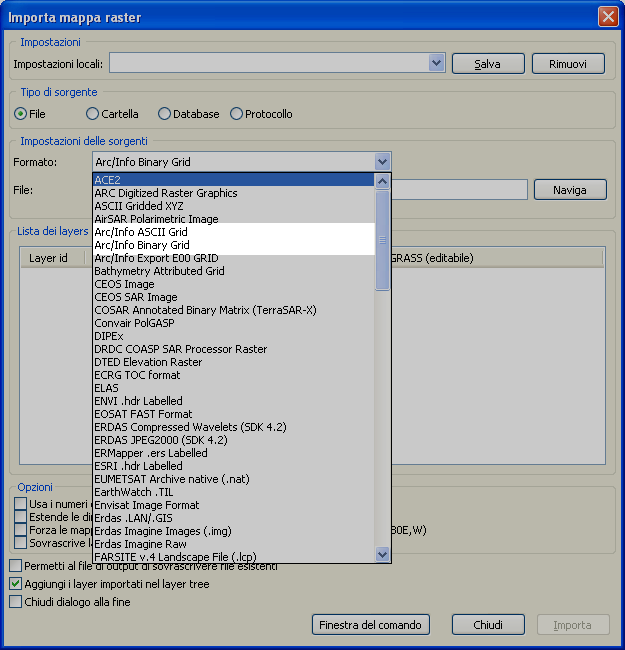Collapse the Formato combo box arrow

click(382, 161)
